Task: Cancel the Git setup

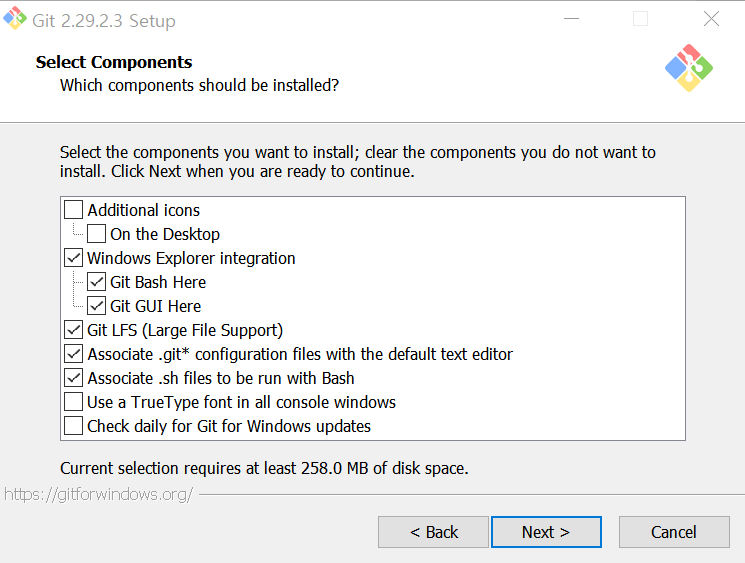Action: (674, 532)
